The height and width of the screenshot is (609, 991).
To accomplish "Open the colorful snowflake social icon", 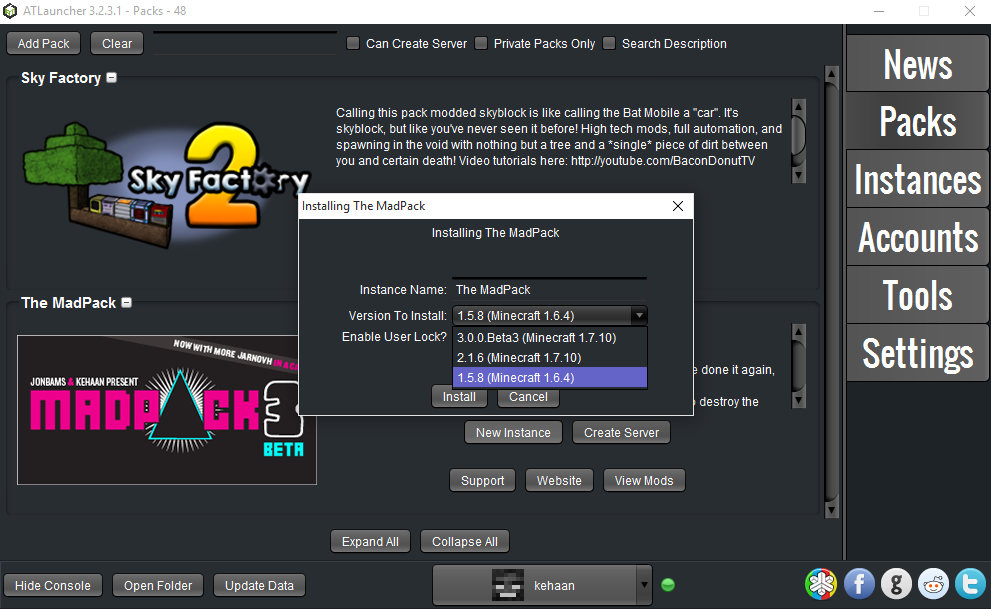I will click(x=820, y=583).
